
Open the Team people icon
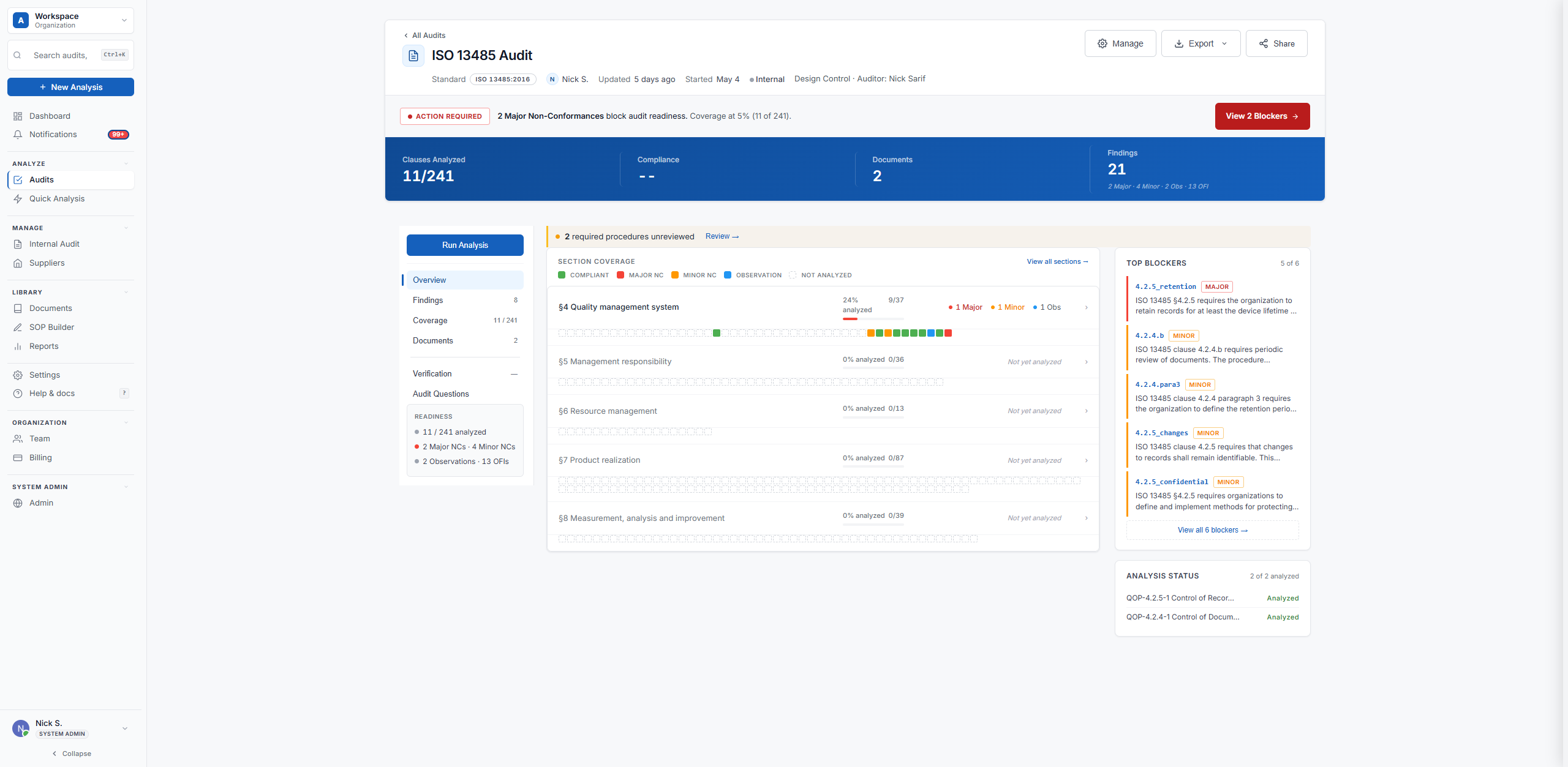[18, 439]
